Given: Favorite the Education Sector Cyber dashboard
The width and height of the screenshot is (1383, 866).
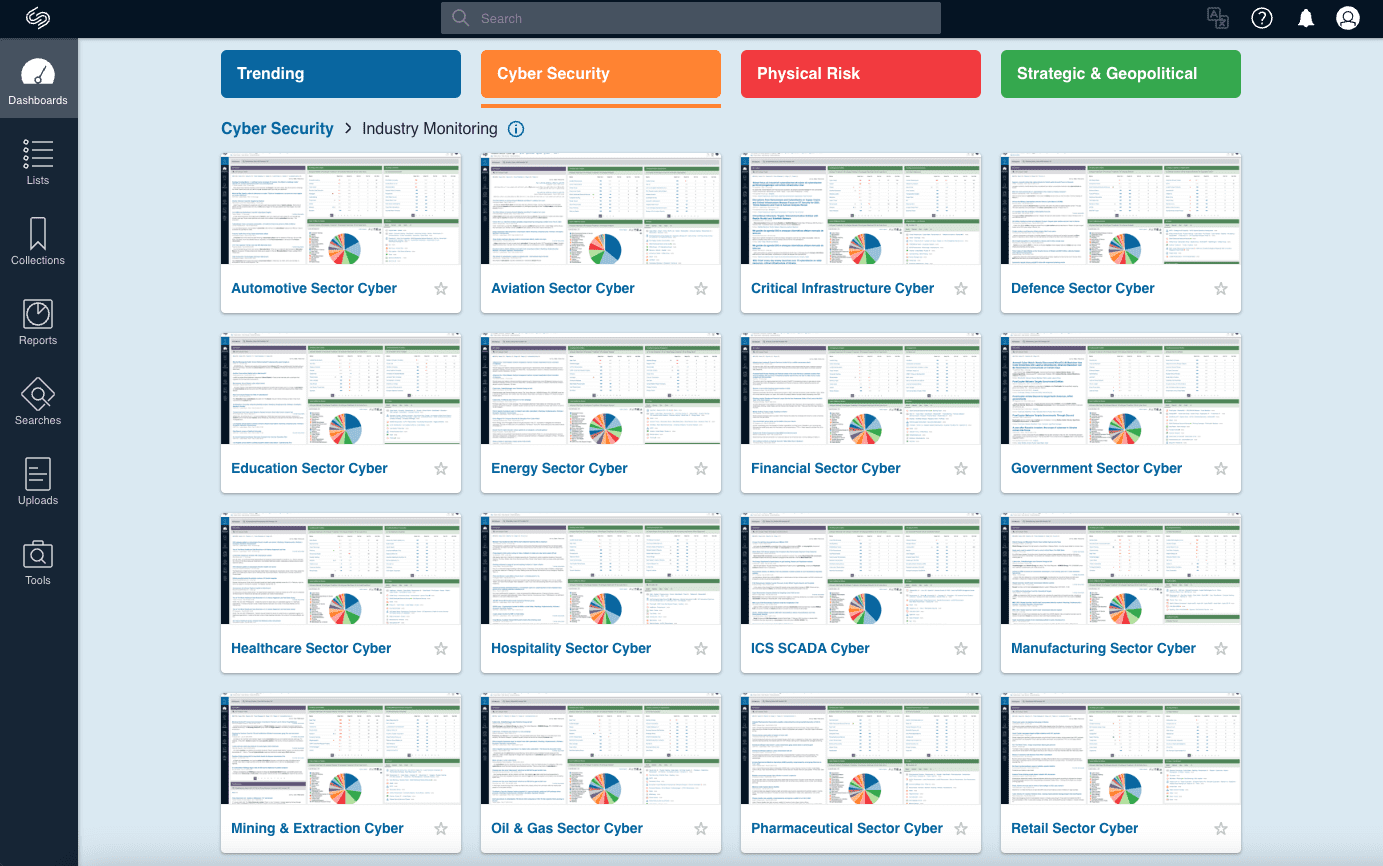Looking at the screenshot, I should (x=441, y=469).
